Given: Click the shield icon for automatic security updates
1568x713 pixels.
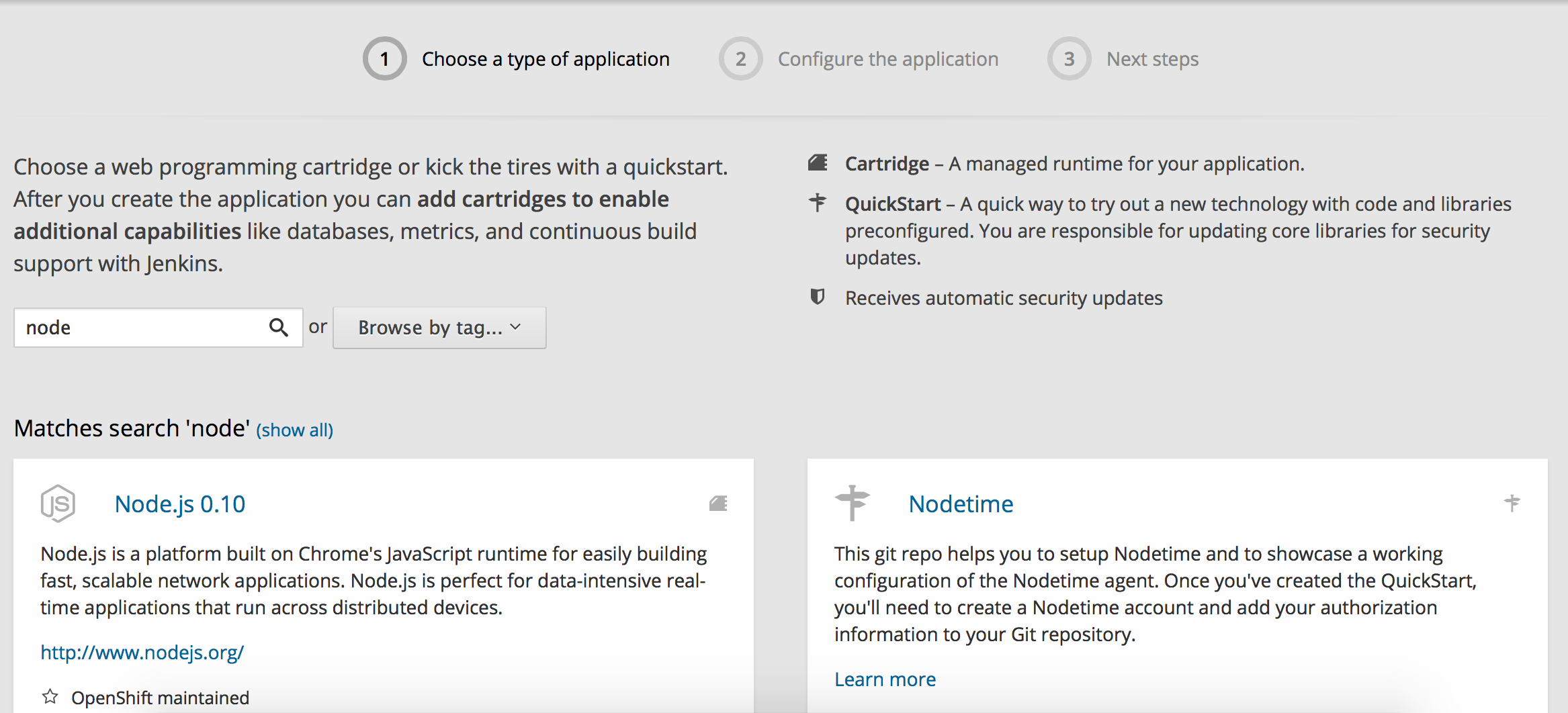Looking at the screenshot, I should 818,297.
